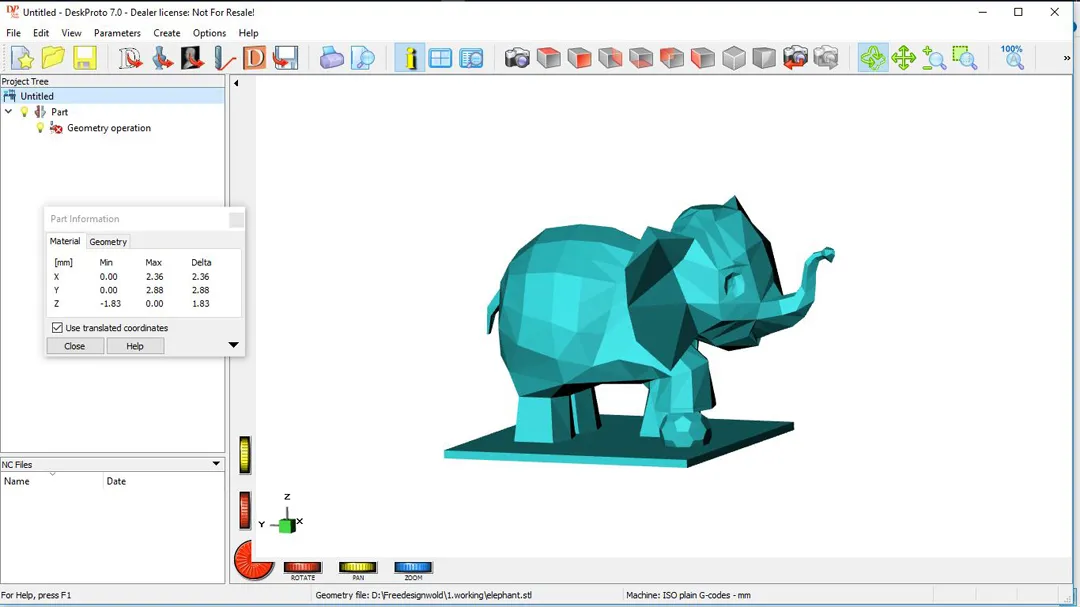Select the Zoom window tool icon
Image resolution: width=1080 pixels, height=607 pixels.
(x=964, y=58)
